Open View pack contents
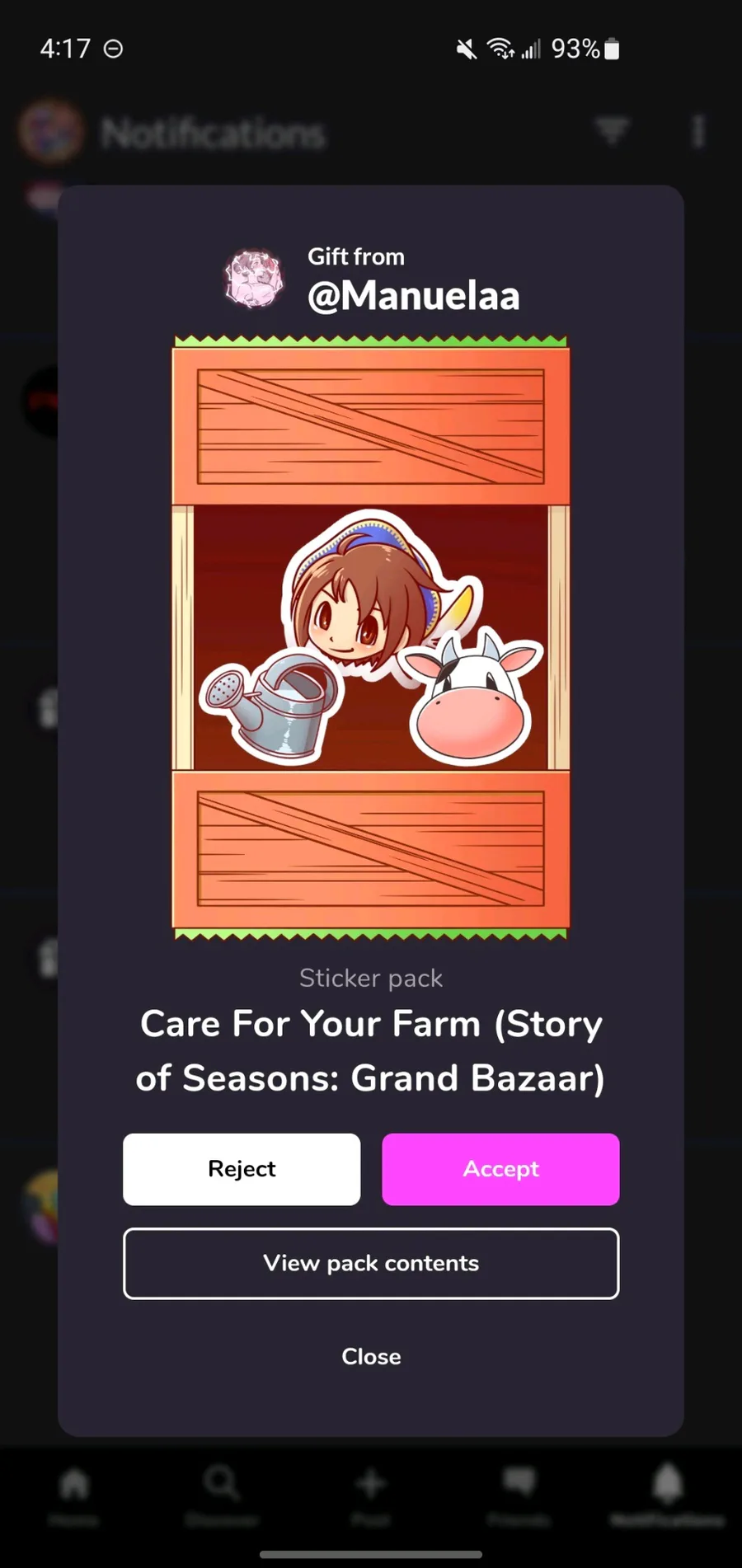The image size is (742, 1568). (371, 1263)
